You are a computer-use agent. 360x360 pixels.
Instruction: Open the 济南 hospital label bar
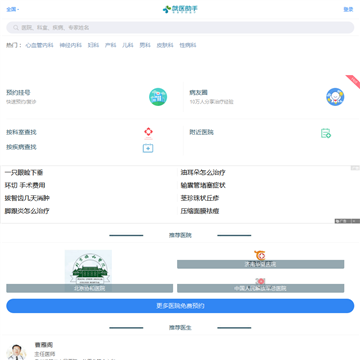(260, 264)
